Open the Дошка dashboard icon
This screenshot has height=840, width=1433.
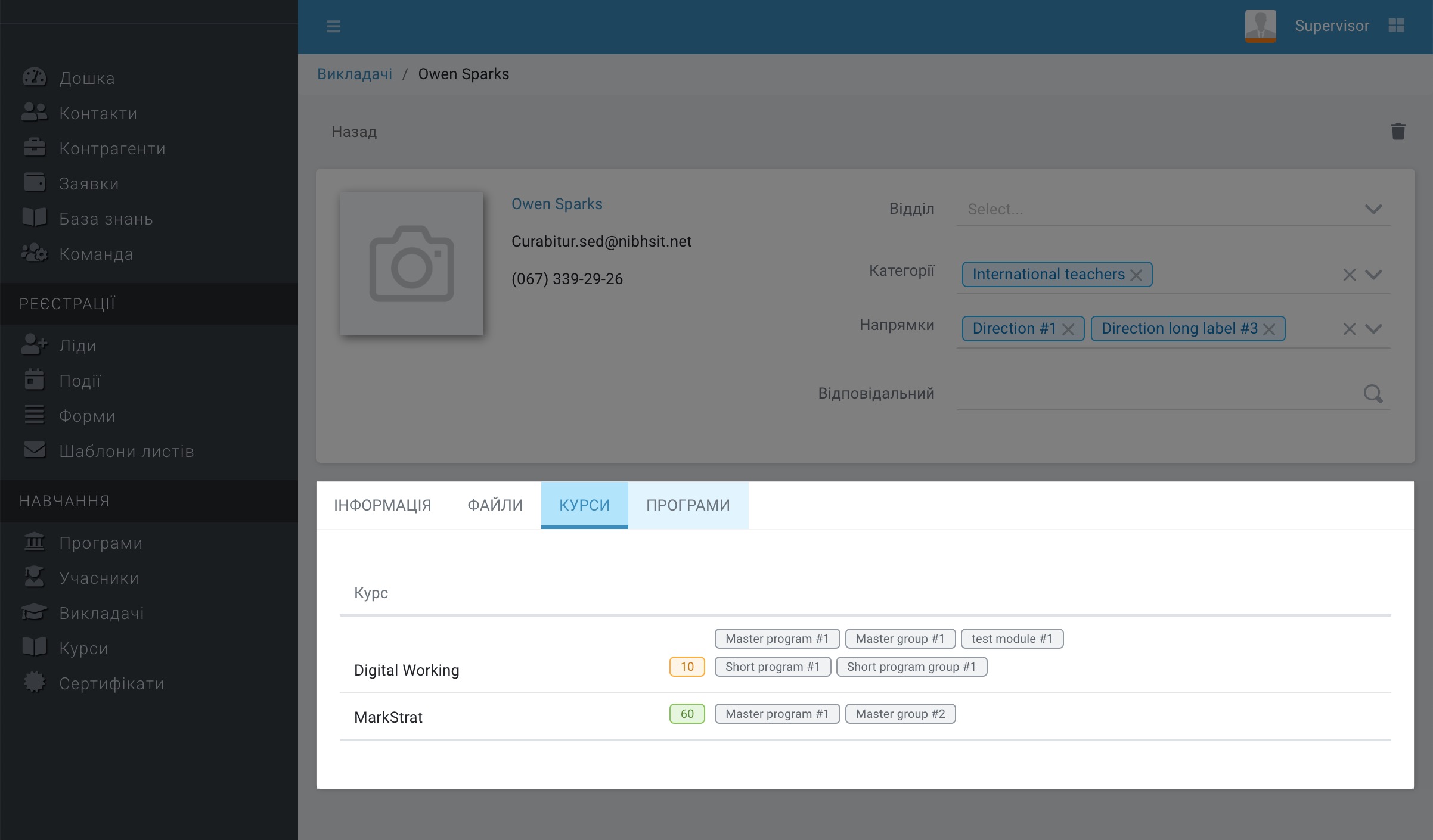click(x=35, y=77)
